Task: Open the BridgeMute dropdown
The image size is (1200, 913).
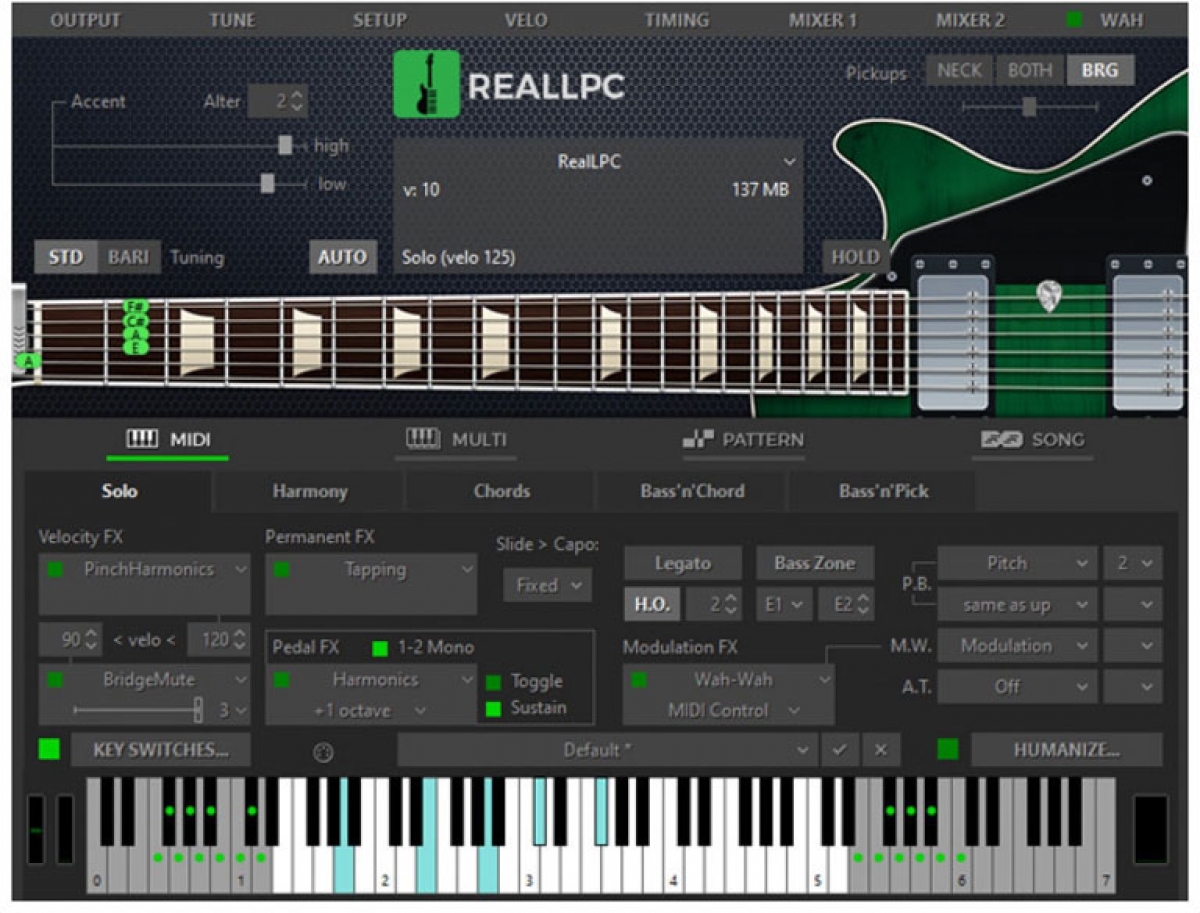Action: pos(145,680)
